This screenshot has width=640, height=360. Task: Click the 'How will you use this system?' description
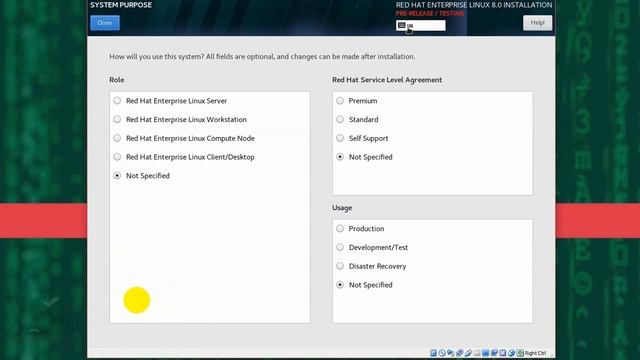coord(262,56)
